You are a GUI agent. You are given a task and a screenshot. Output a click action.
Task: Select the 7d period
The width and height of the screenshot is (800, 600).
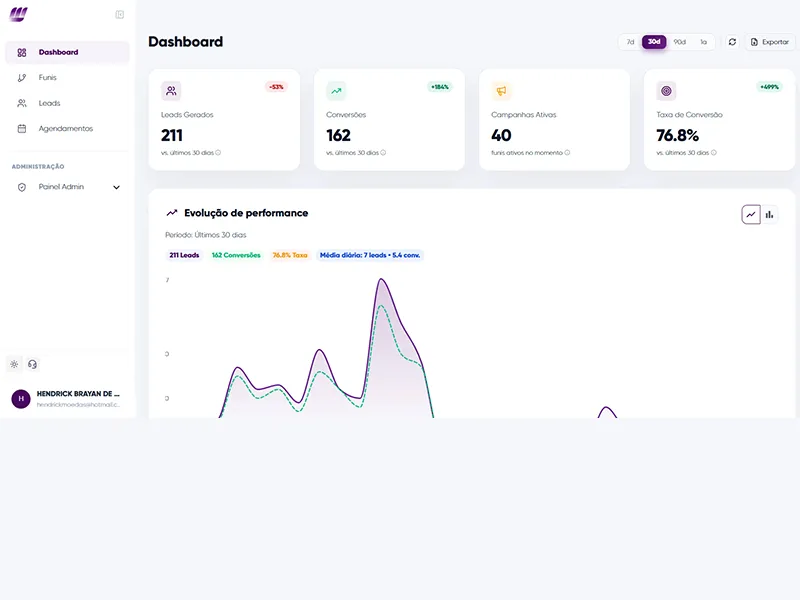tap(631, 42)
